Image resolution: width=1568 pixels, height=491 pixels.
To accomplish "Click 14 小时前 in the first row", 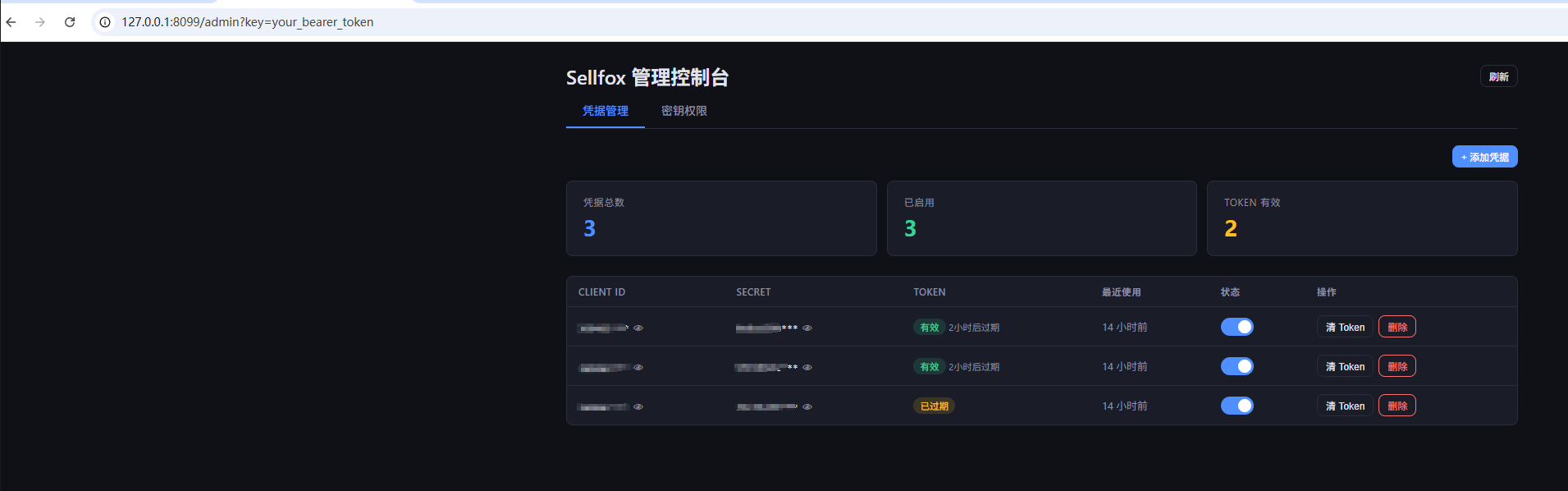I will click(1125, 328).
